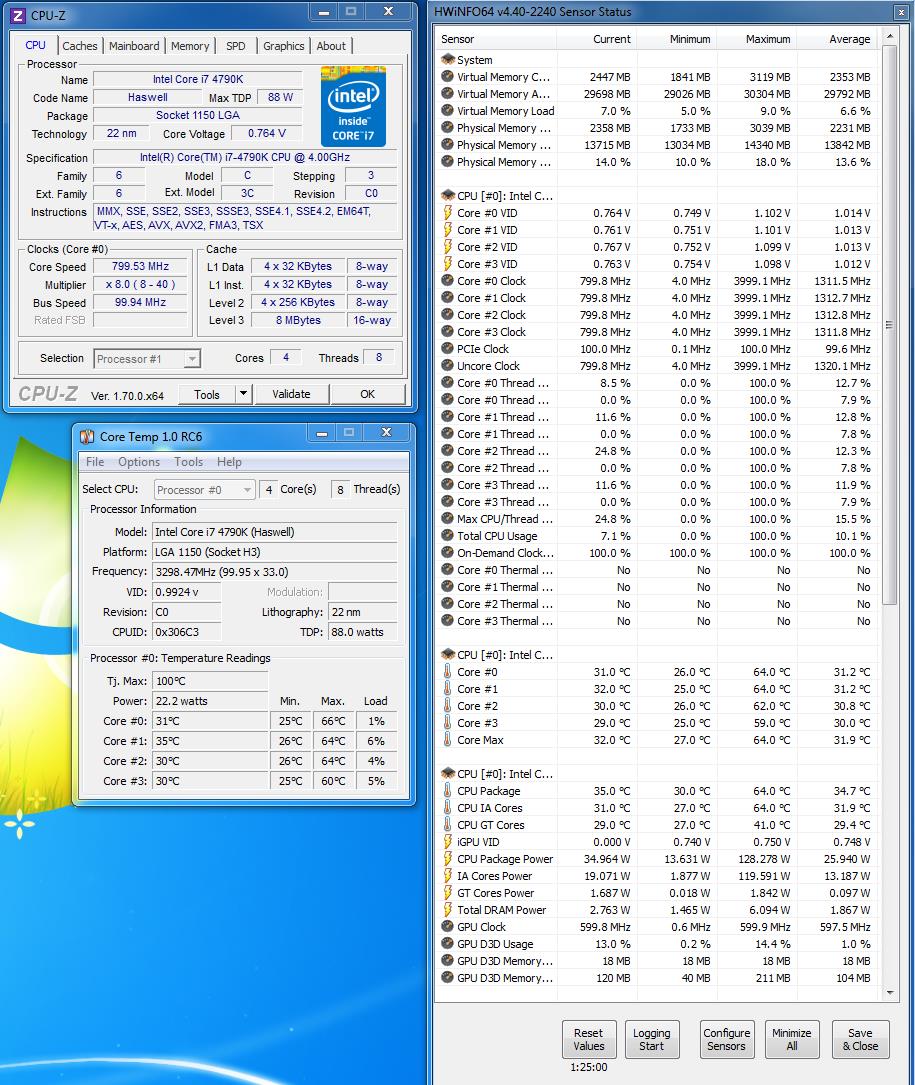
Task: Click the icon beside Core #2 Clock
Action: 448,315
